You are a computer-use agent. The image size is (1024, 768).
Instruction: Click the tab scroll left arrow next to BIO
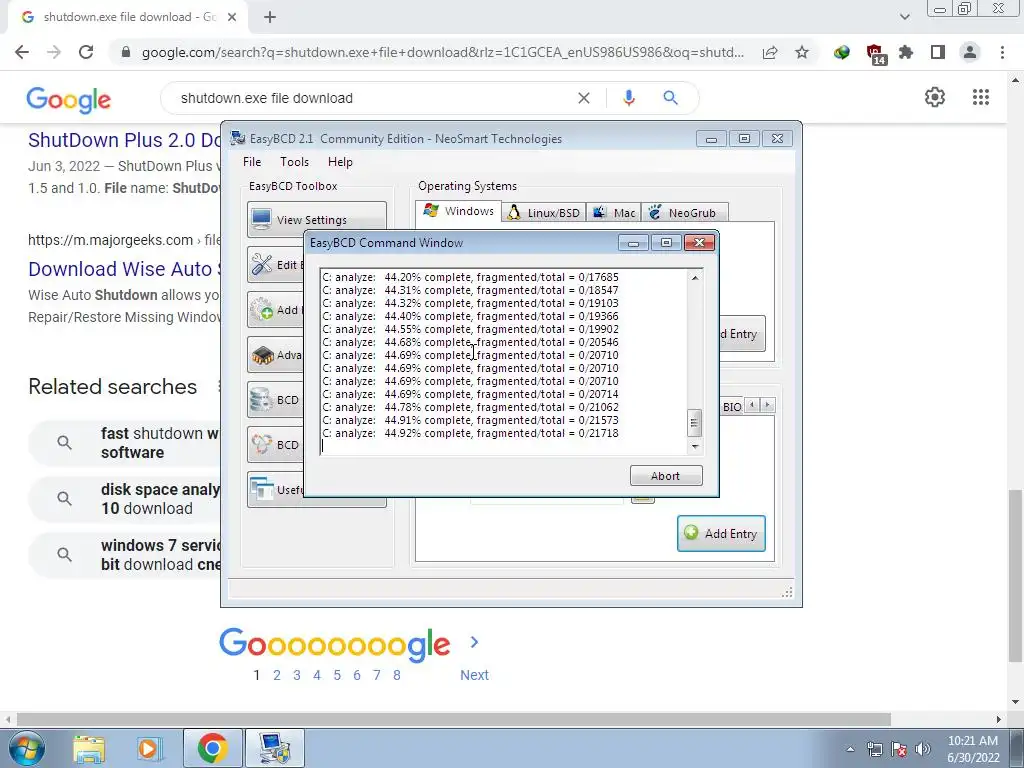point(752,405)
